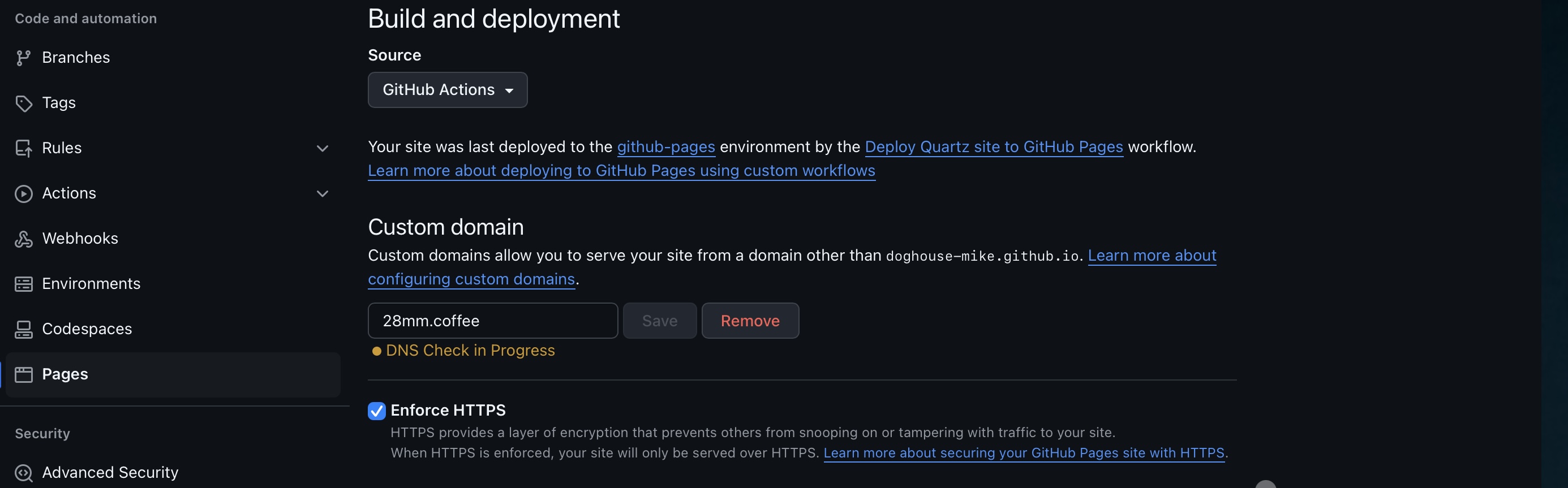This screenshot has height=488, width=1568.
Task: Click the custom domain text field
Action: (x=492, y=321)
